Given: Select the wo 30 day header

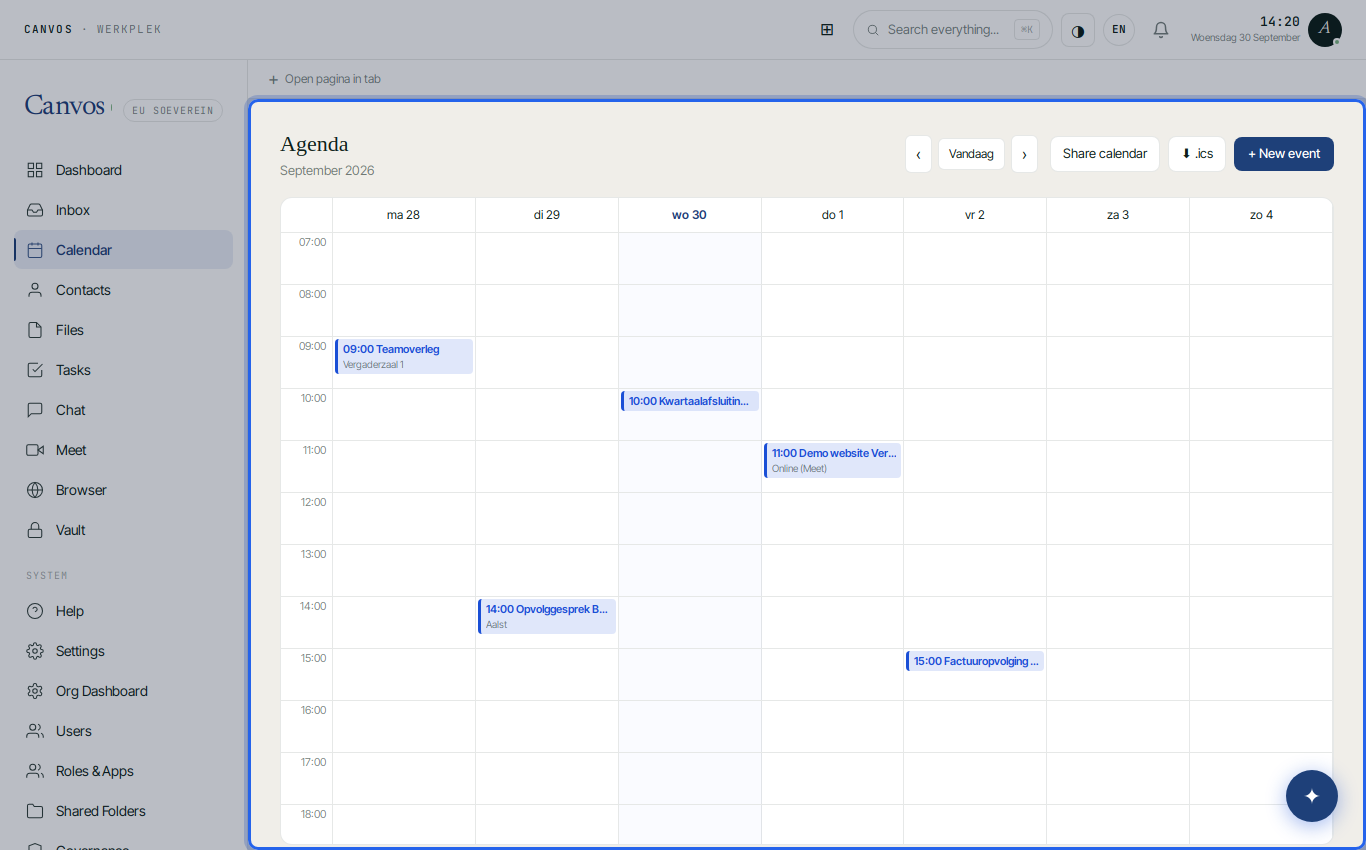Looking at the screenshot, I should pyautogui.click(x=689, y=215).
